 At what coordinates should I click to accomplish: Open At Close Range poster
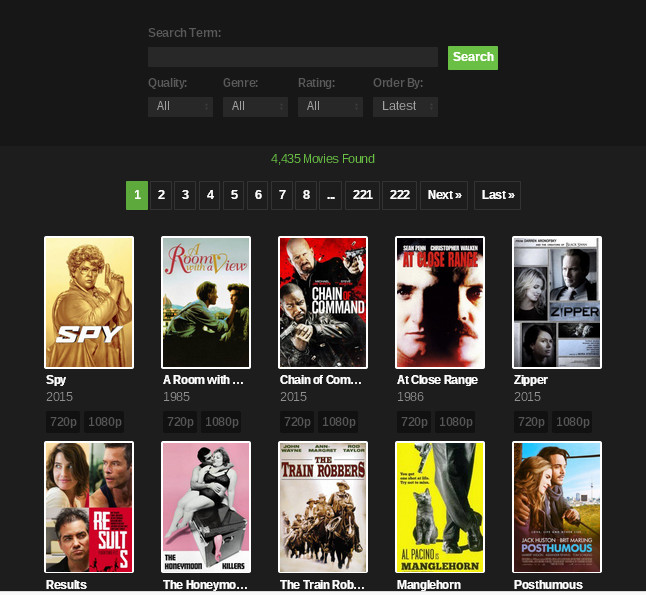click(440, 302)
